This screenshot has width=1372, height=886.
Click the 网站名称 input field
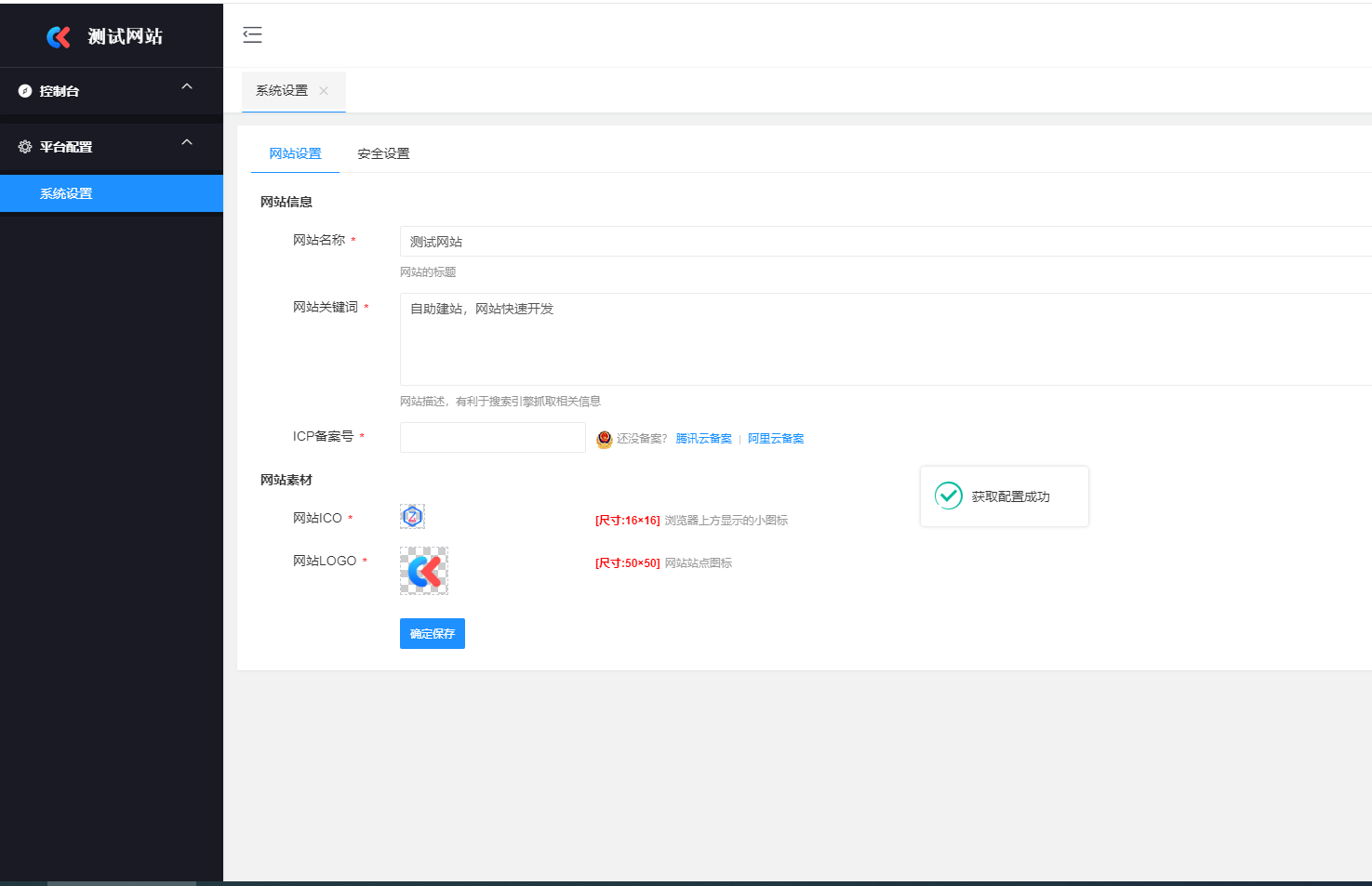(x=886, y=242)
